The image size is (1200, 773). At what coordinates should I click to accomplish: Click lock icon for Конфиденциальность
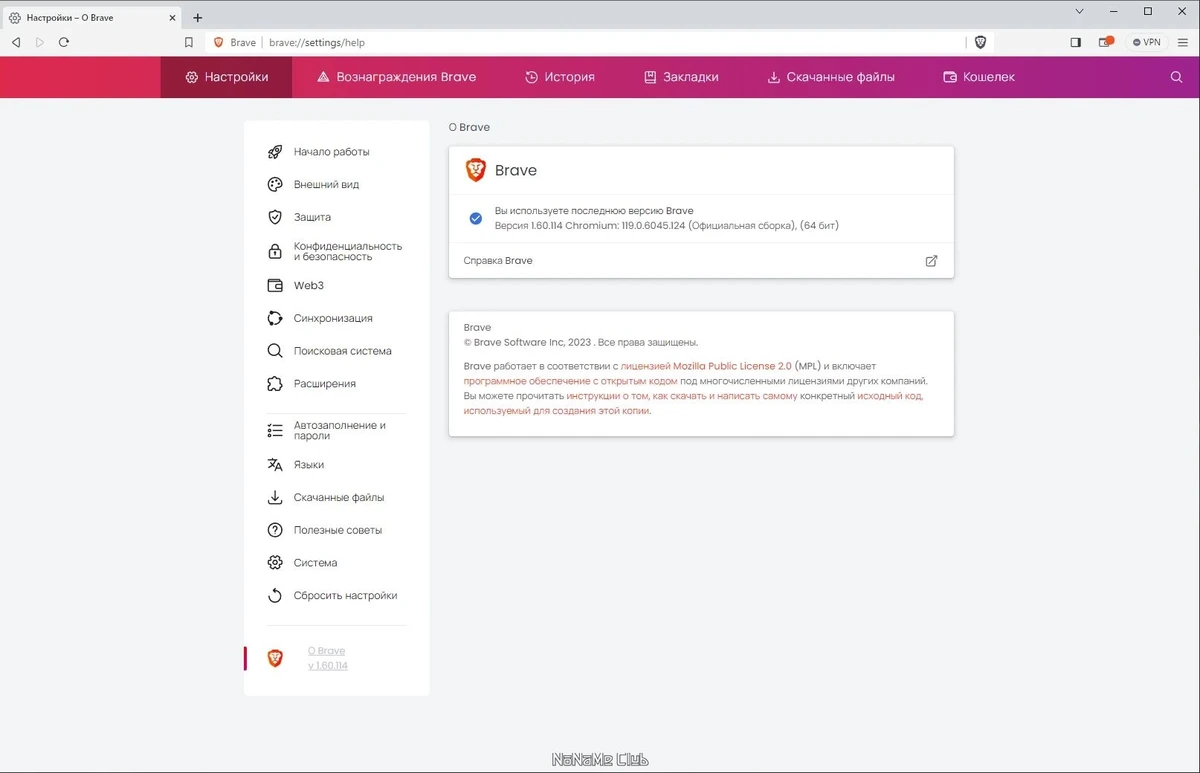275,252
